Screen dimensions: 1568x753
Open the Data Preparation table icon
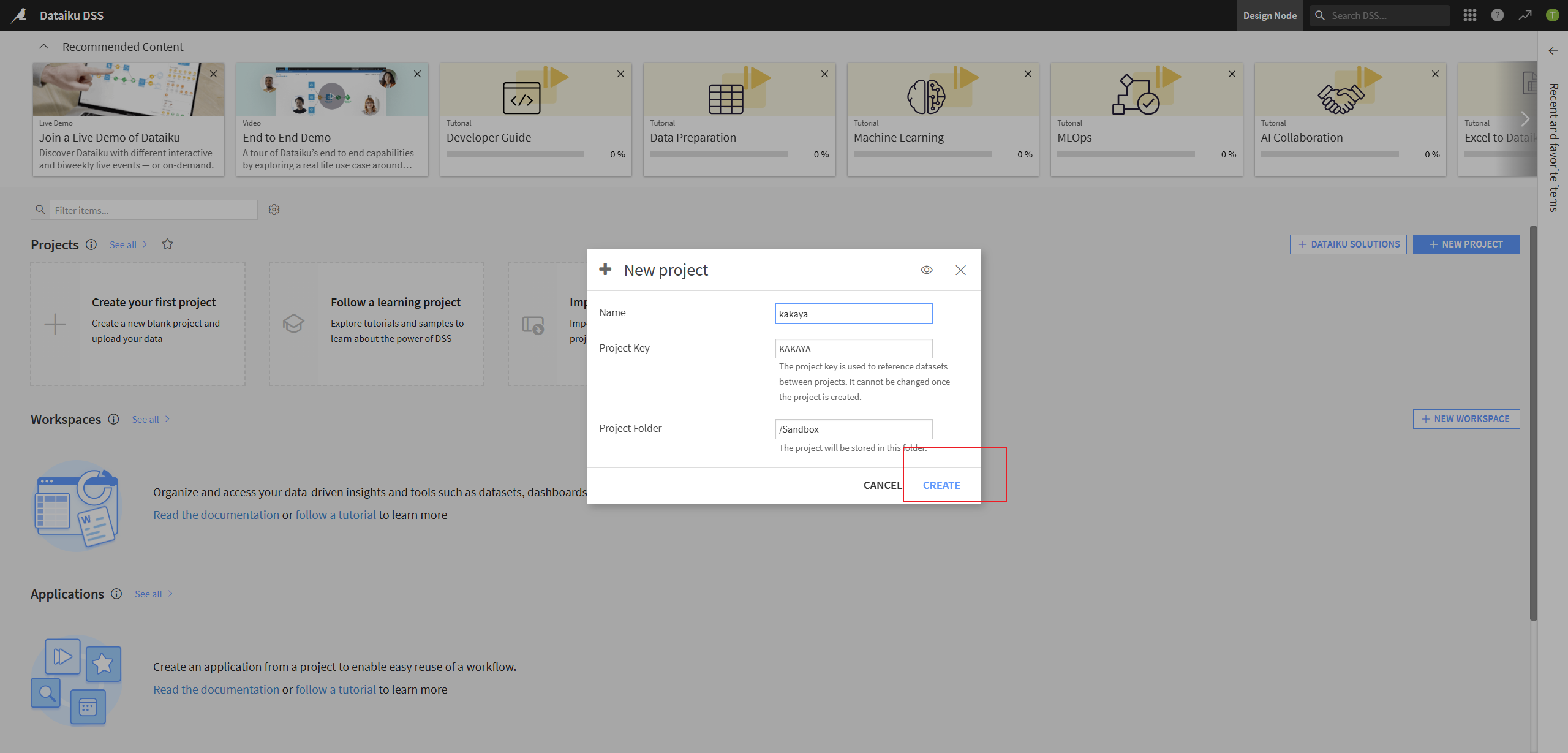tap(726, 99)
